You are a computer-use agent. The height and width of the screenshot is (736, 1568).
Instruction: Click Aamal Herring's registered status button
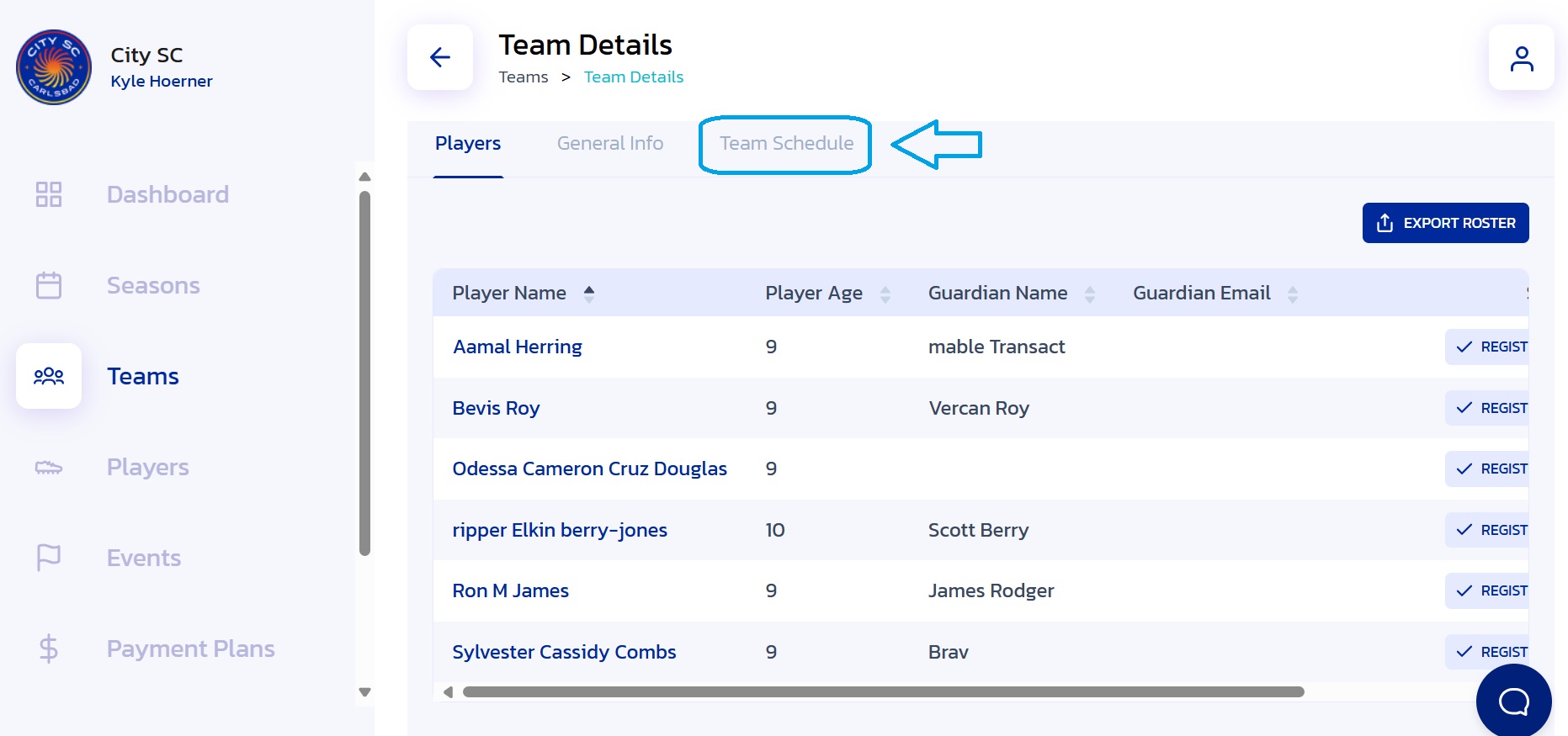tap(1487, 347)
